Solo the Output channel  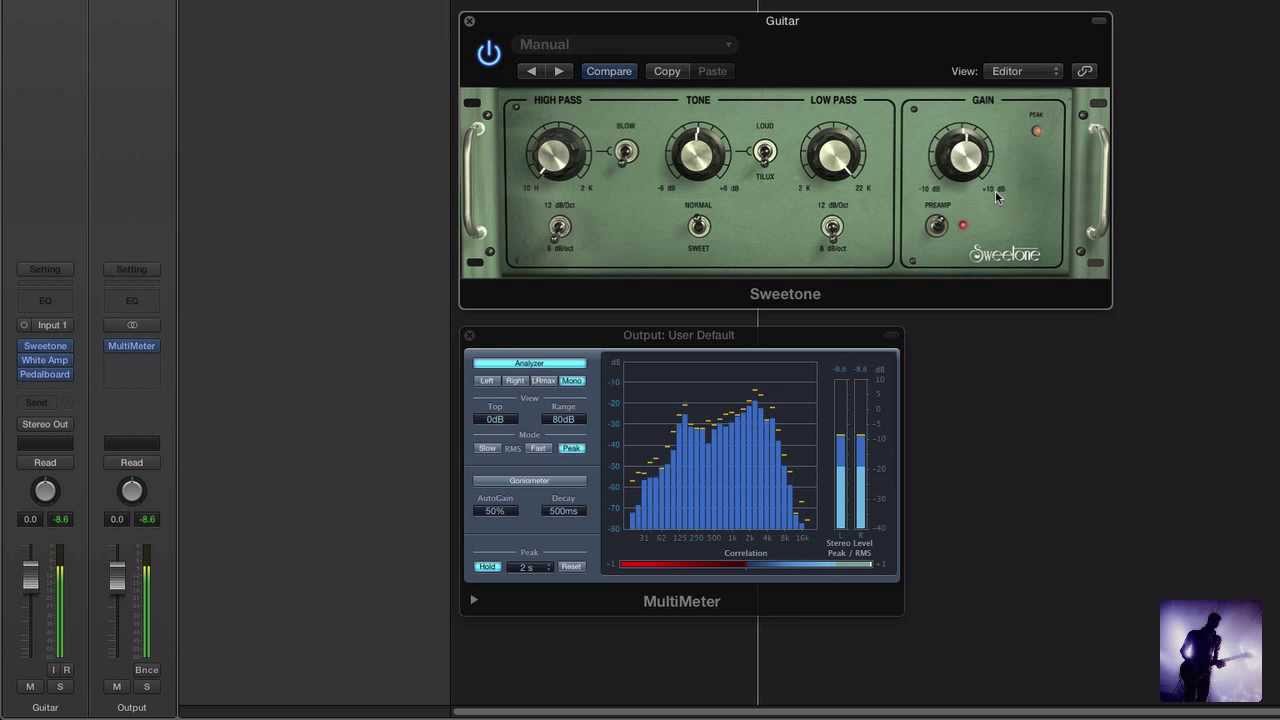pyautogui.click(x=147, y=687)
